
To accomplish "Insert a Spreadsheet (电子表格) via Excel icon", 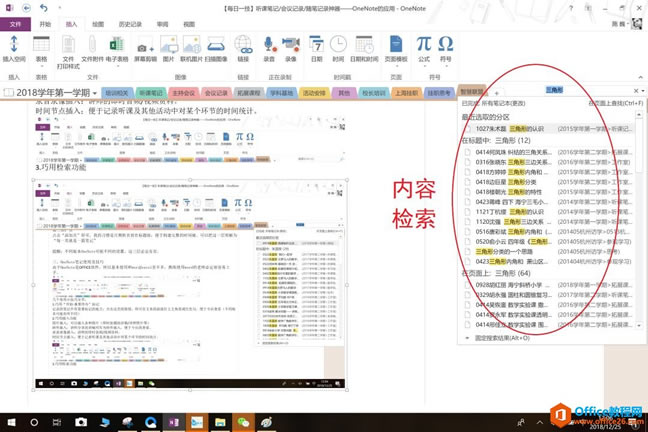I will [x=117, y=49].
